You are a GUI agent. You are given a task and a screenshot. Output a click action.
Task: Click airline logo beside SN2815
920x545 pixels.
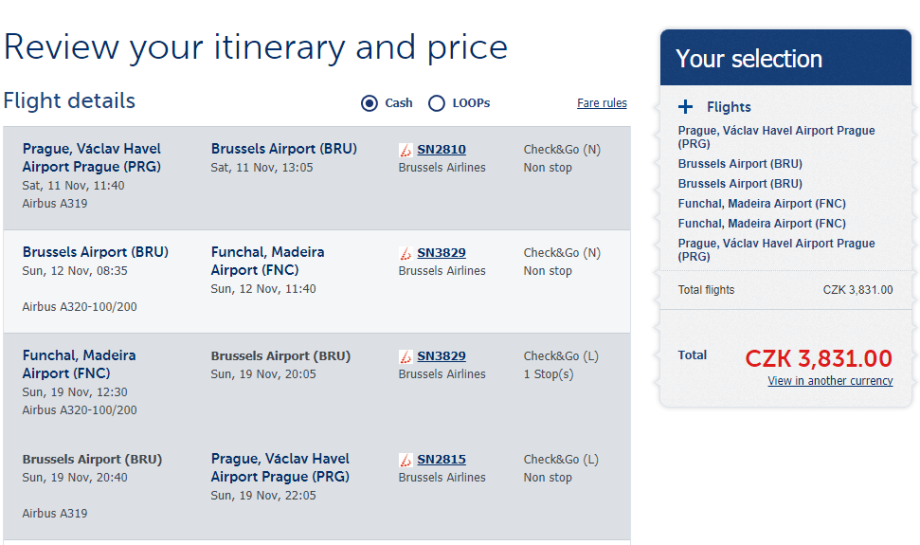(x=405, y=460)
